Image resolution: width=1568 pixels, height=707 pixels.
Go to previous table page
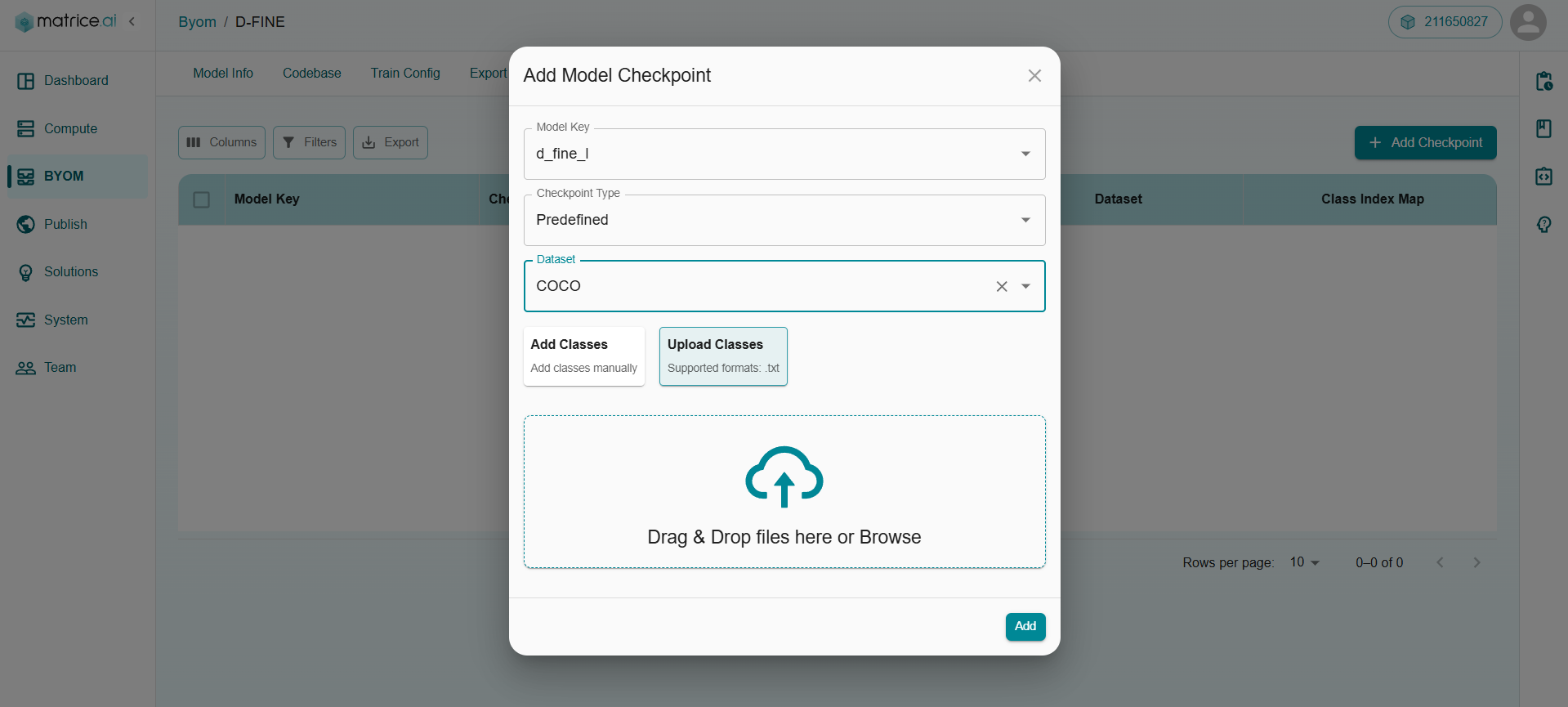(x=1441, y=562)
